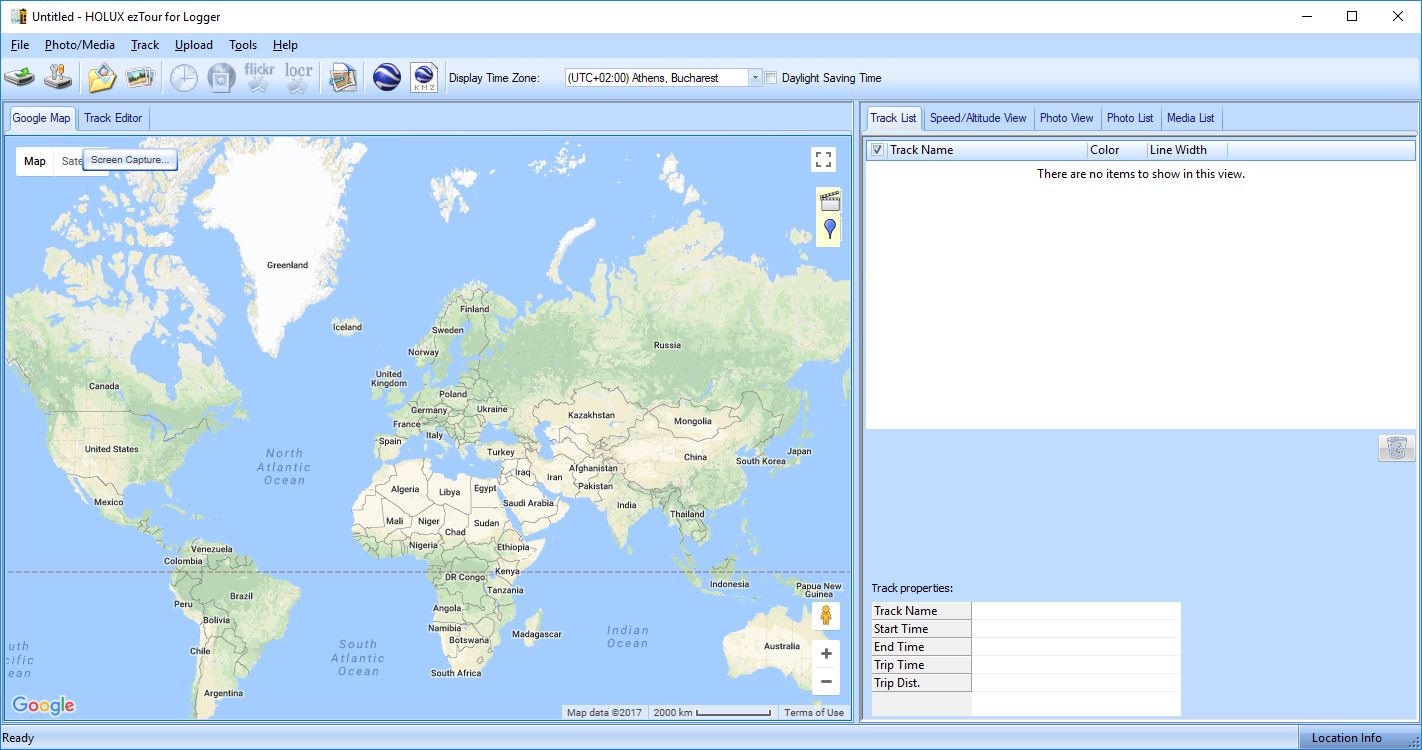Click 'There are no items to show' message
Viewport: 1422px width, 750px height.
pos(1140,174)
